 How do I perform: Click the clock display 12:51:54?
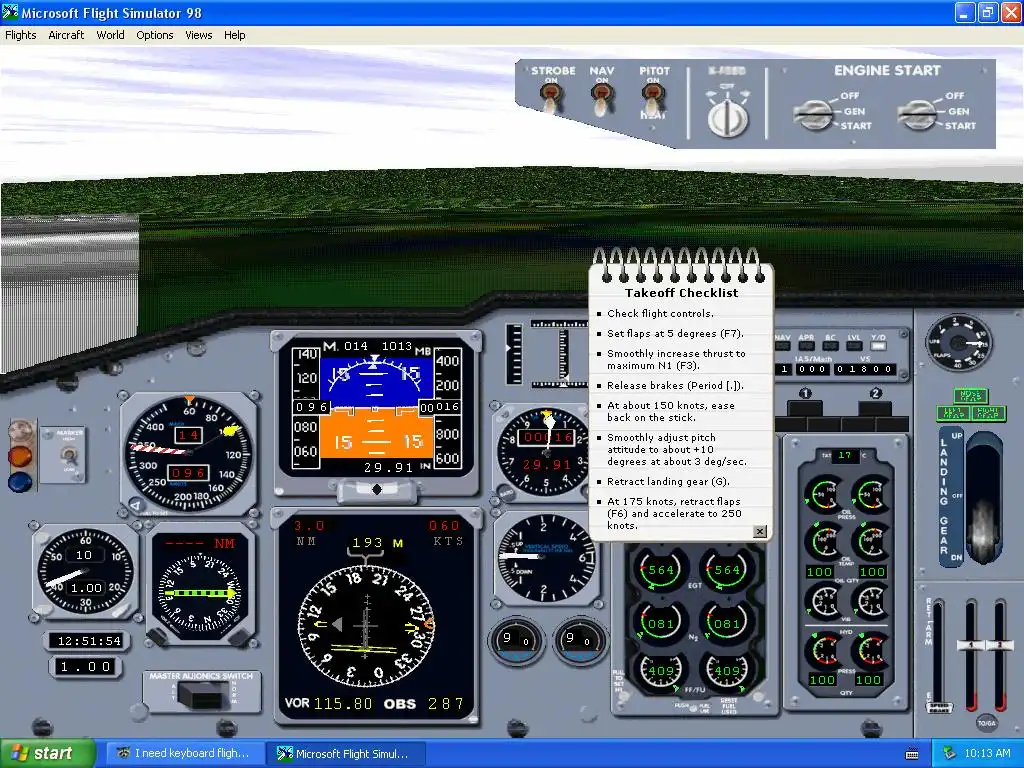89,641
